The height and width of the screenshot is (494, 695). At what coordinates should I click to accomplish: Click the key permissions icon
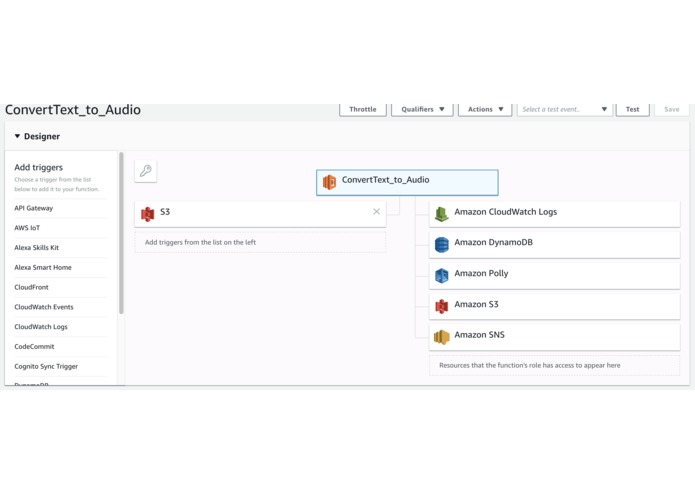145,171
